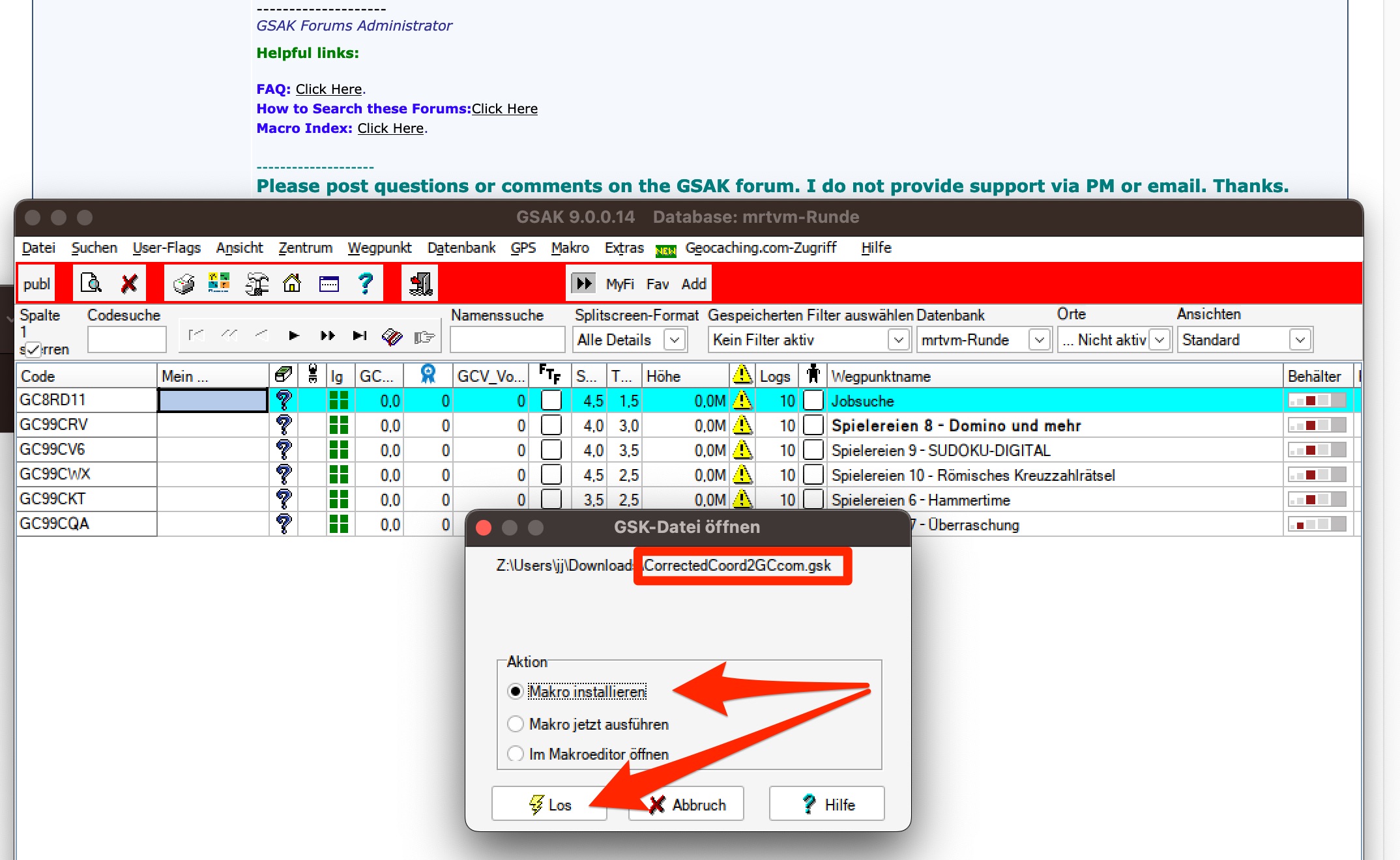This screenshot has width=1400, height=860.
Task: Click the green grid icon in the GC99CKT row
Action: coord(339,499)
